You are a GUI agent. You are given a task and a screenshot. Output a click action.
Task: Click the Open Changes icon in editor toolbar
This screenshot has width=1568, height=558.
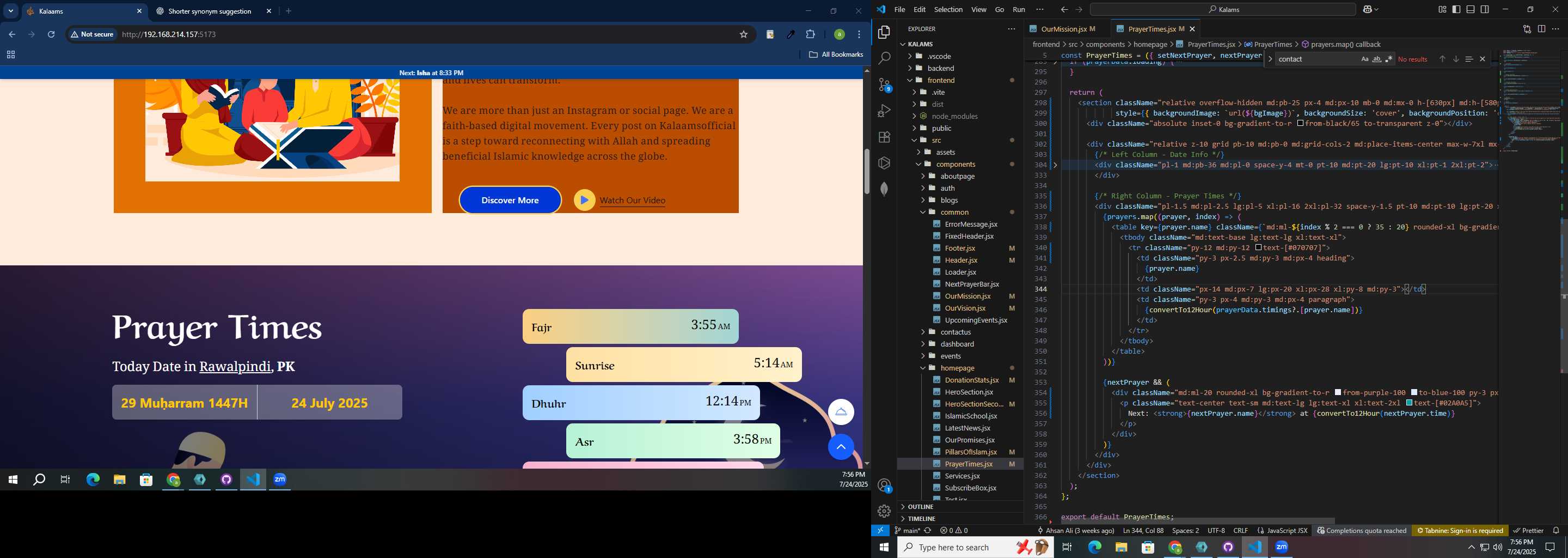coord(1527,29)
